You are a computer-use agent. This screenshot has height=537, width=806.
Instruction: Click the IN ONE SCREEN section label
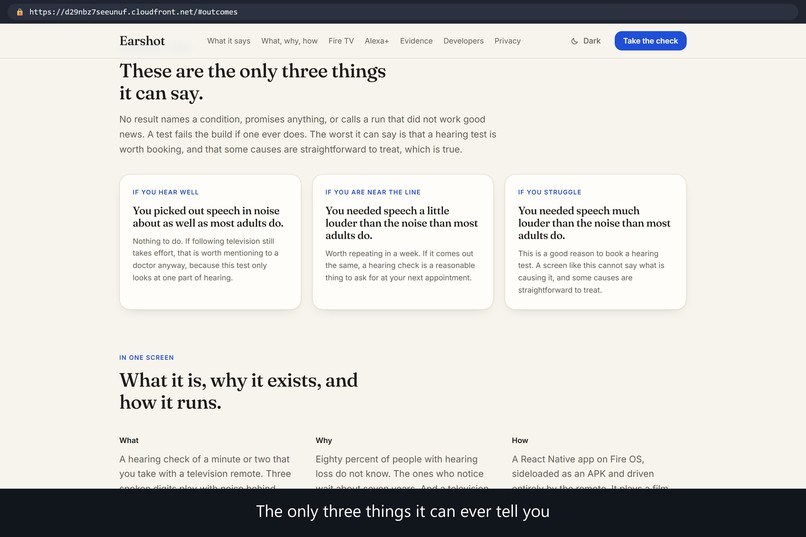pyautogui.click(x=146, y=358)
